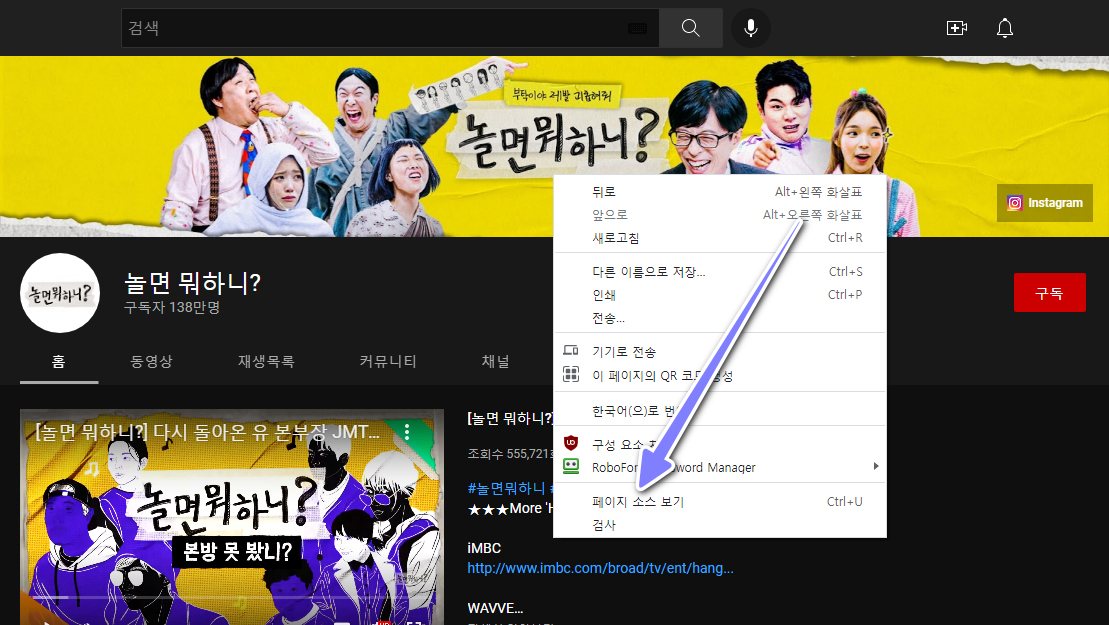Click the [놀면 뭐하니?] video title beside player
Viewport: 1109px width, 625px height.
(510, 419)
